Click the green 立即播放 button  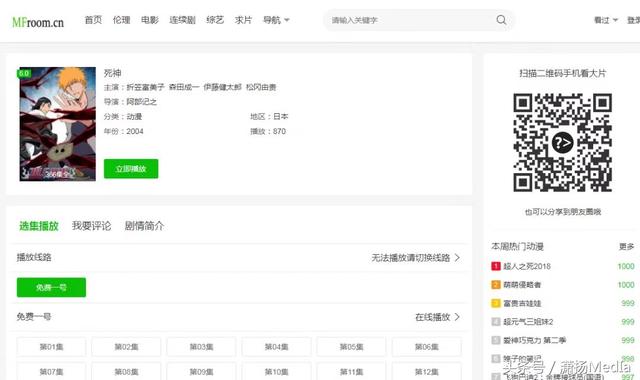click(x=131, y=169)
